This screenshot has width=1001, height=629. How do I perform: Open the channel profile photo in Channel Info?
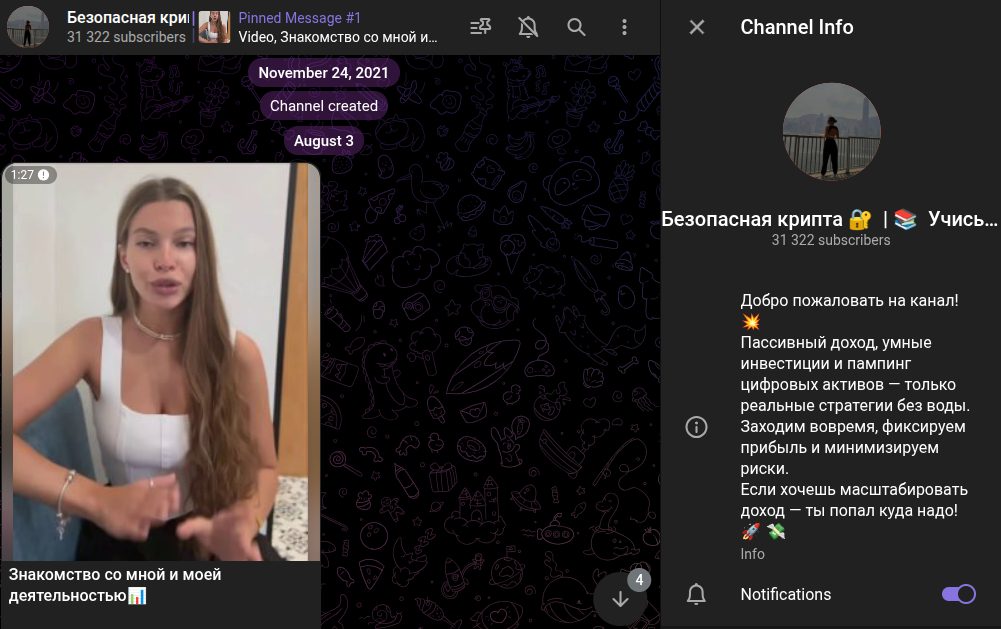pos(831,132)
